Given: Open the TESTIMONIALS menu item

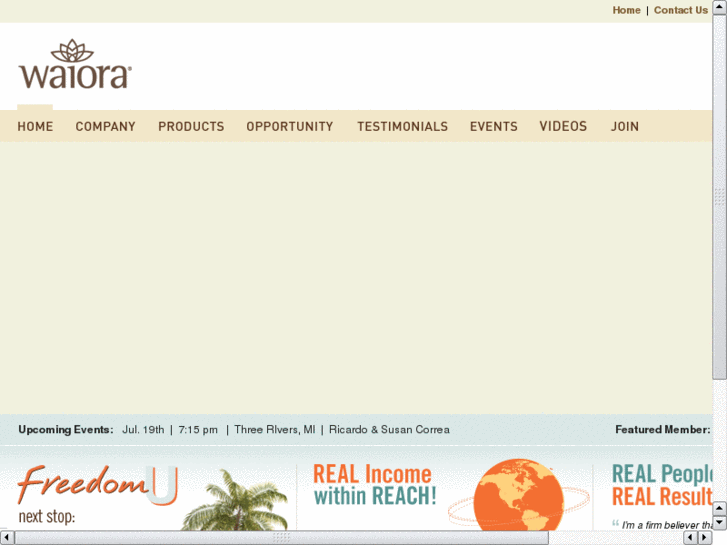Looking at the screenshot, I should 402,126.
